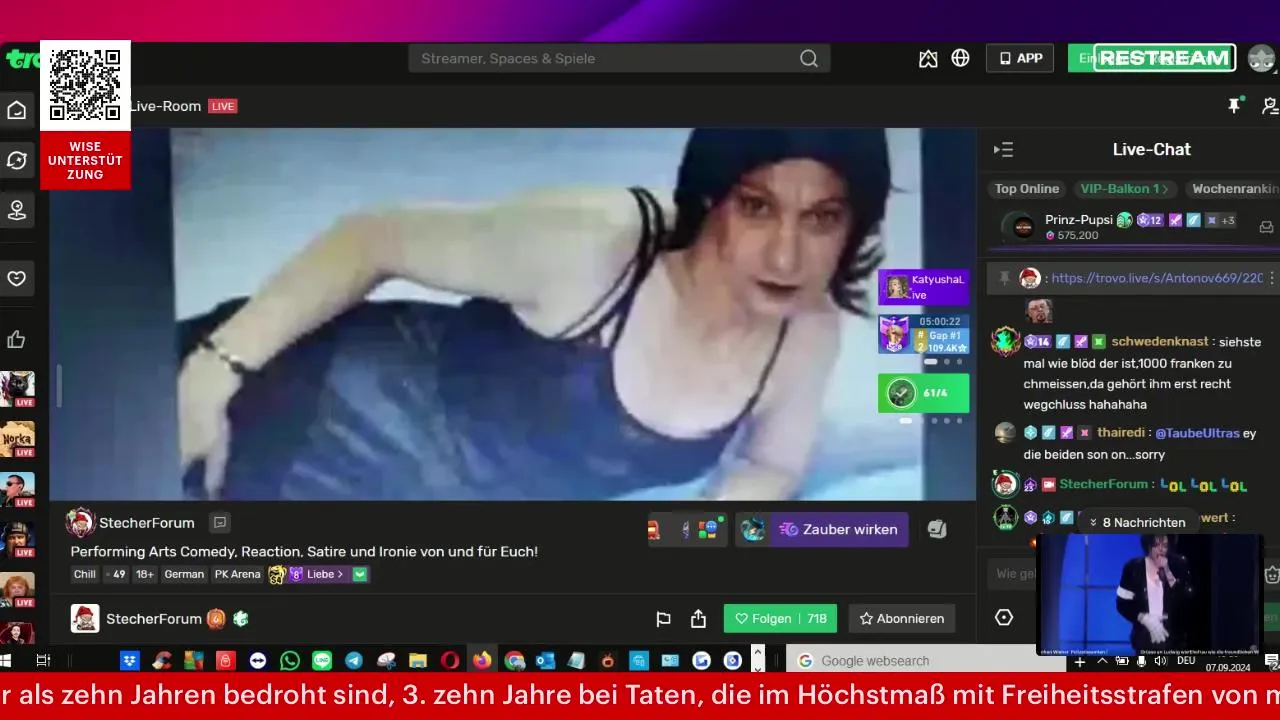Open WhatsApp from the taskbar

click(x=290, y=660)
